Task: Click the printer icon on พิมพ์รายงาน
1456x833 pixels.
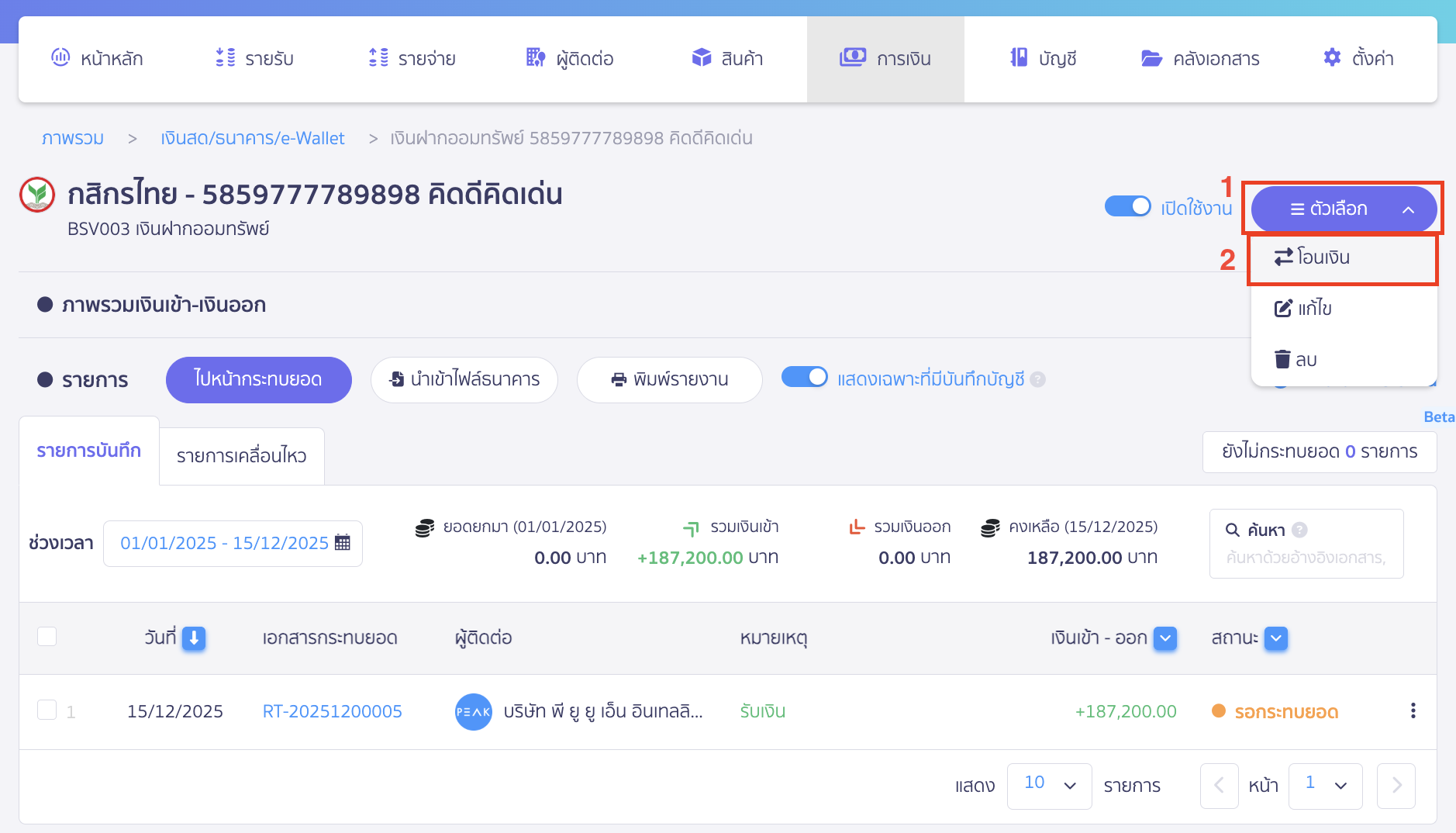Action: click(618, 379)
